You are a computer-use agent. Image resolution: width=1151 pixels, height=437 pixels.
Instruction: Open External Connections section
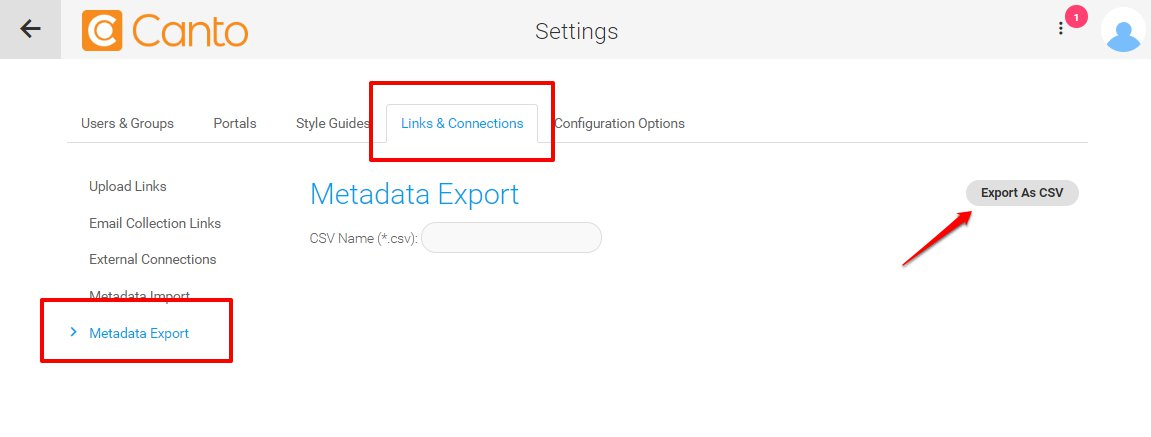point(153,259)
